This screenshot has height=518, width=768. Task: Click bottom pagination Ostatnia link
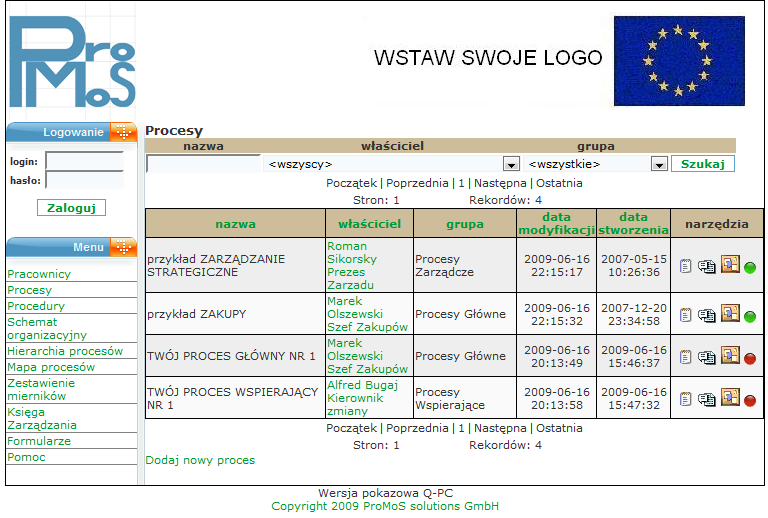[x=559, y=428]
